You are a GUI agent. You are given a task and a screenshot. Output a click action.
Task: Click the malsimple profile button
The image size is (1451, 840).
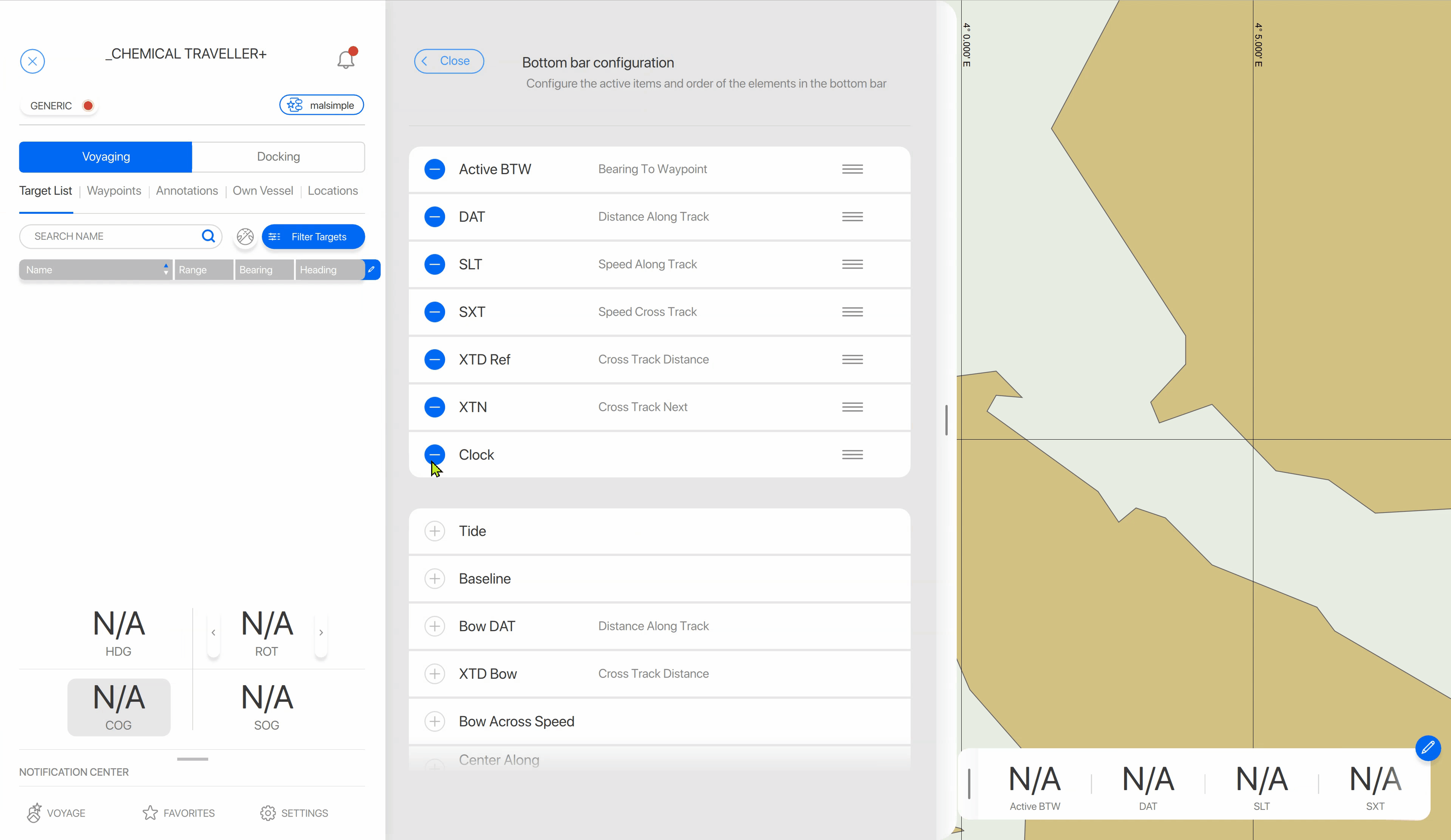tap(321, 105)
